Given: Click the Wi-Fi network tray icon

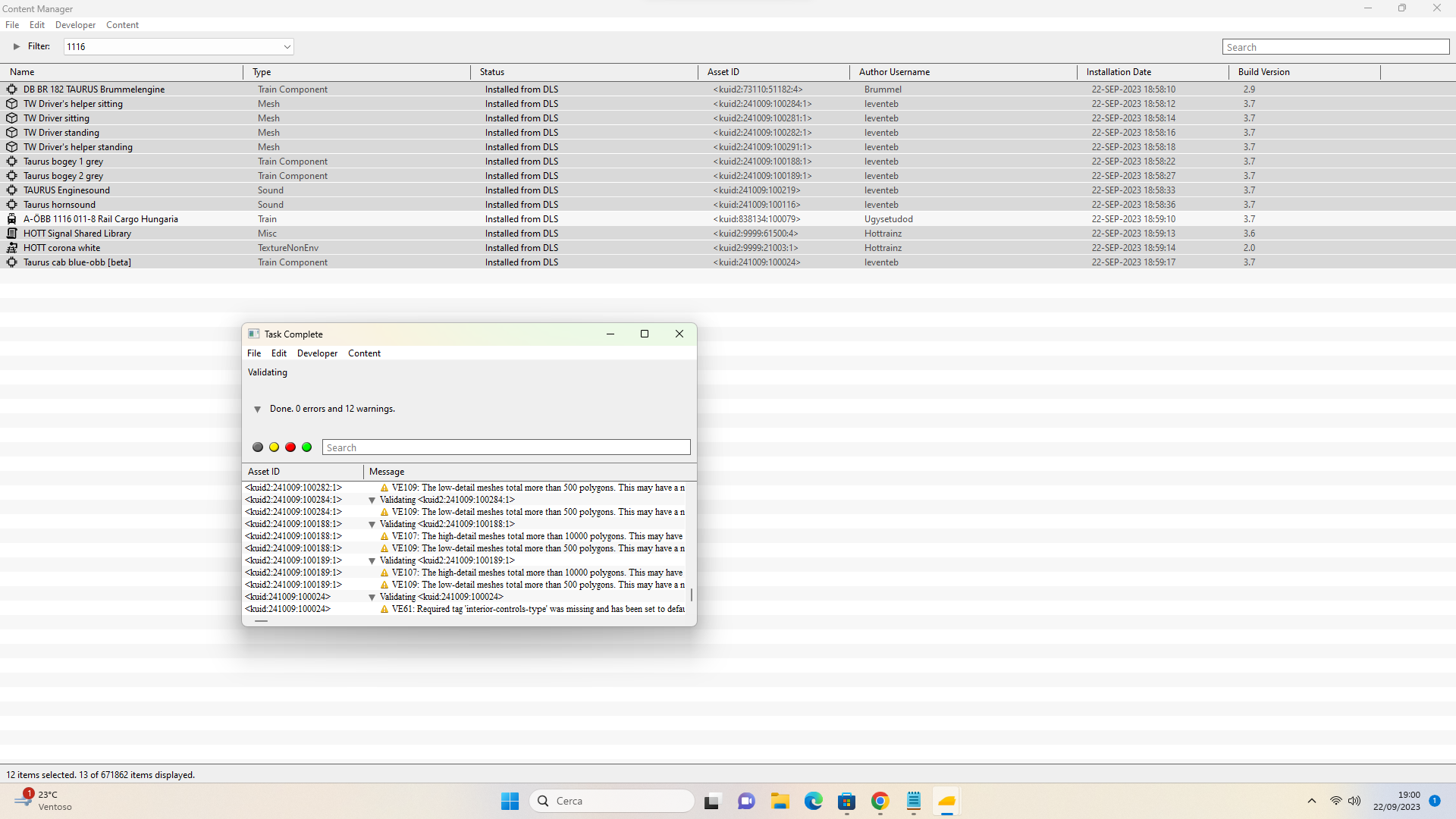Looking at the screenshot, I should pos(1335,801).
